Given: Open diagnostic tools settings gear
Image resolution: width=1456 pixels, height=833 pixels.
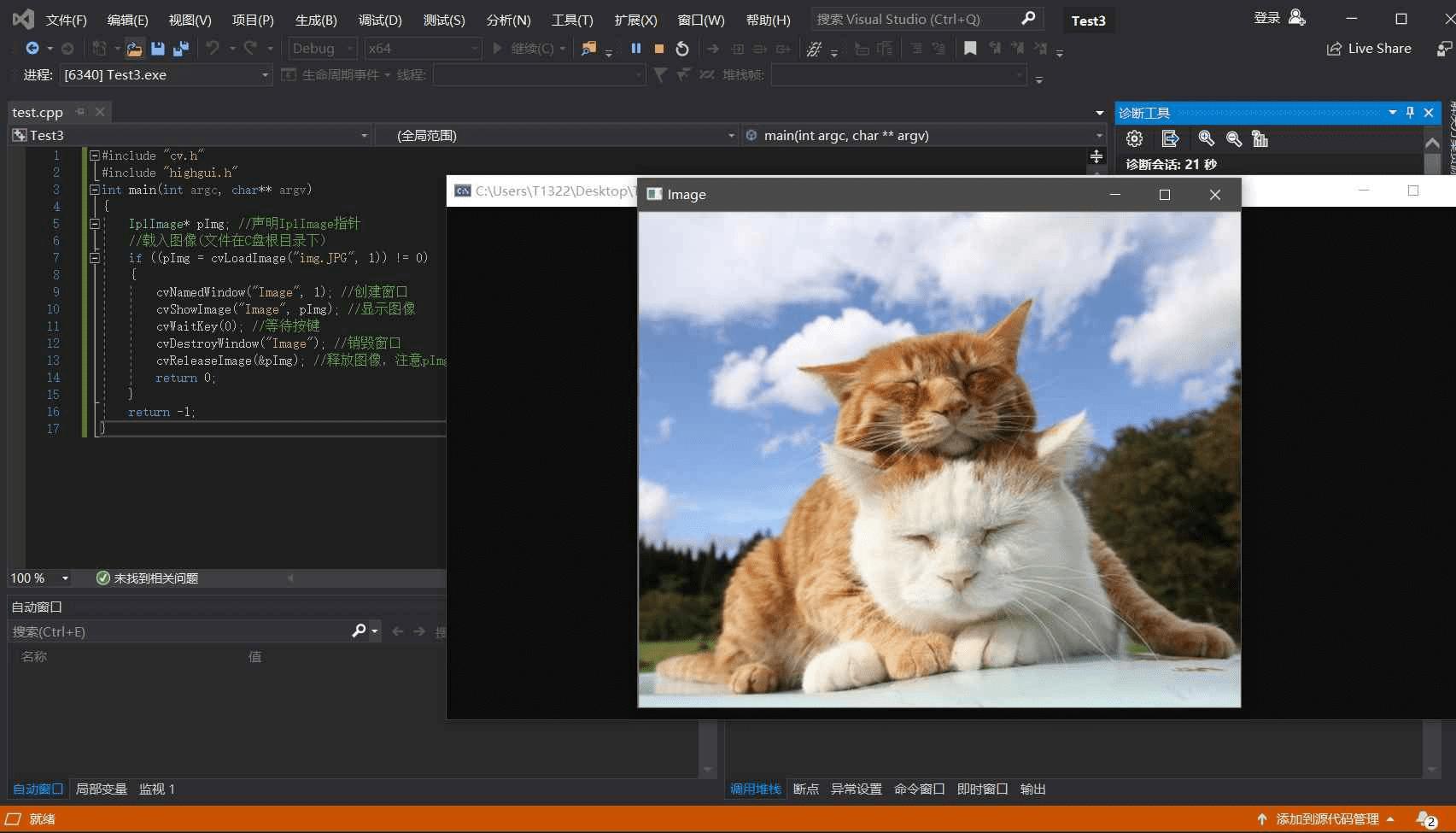Looking at the screenshot, I should (1134, 138).
